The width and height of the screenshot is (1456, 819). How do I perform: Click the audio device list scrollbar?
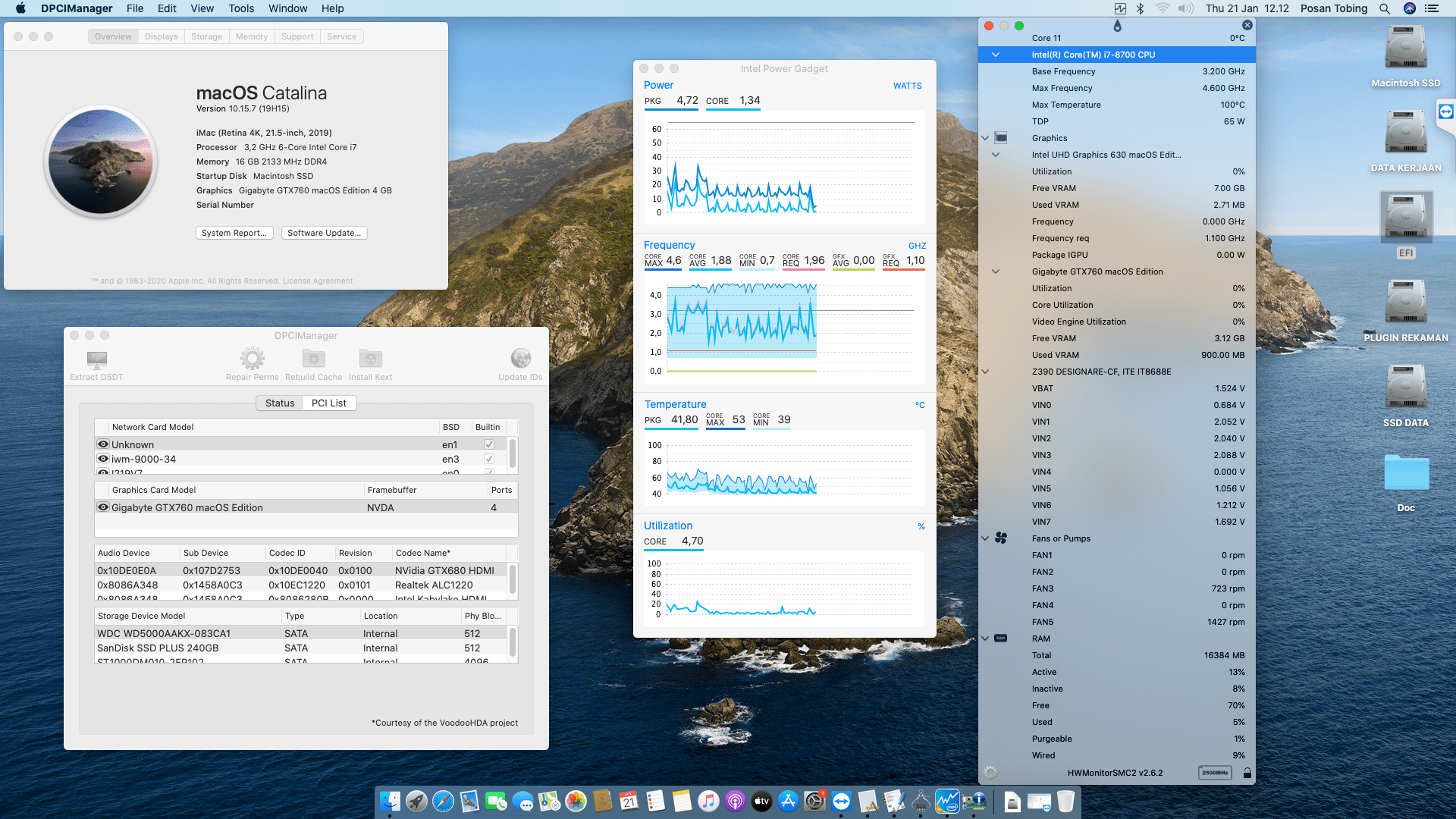tap(513, 579)
